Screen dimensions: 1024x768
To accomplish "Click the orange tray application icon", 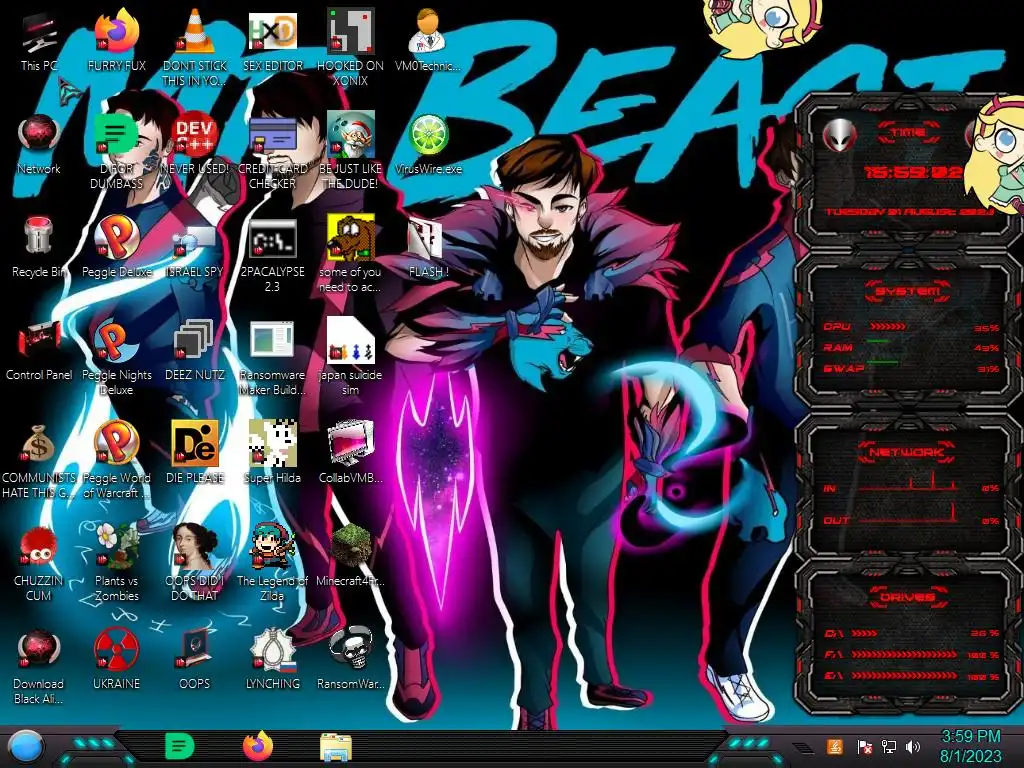I will tap(835, 746).
